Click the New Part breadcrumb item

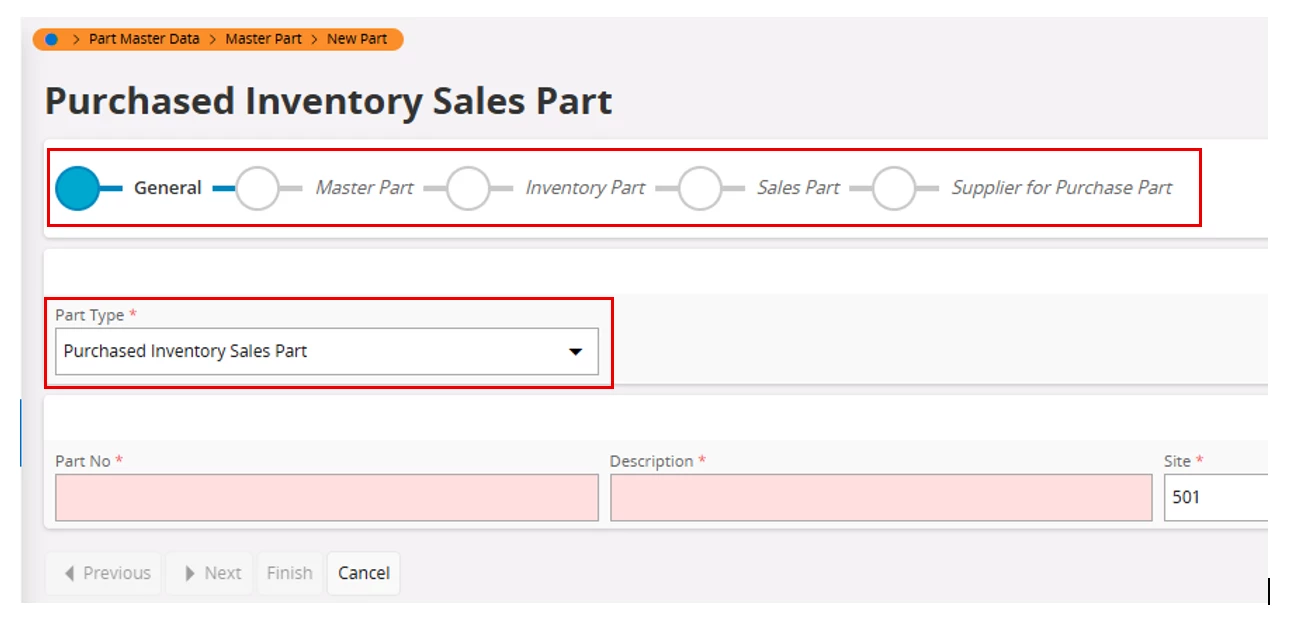pyautogui.click(x=357, y=39)
